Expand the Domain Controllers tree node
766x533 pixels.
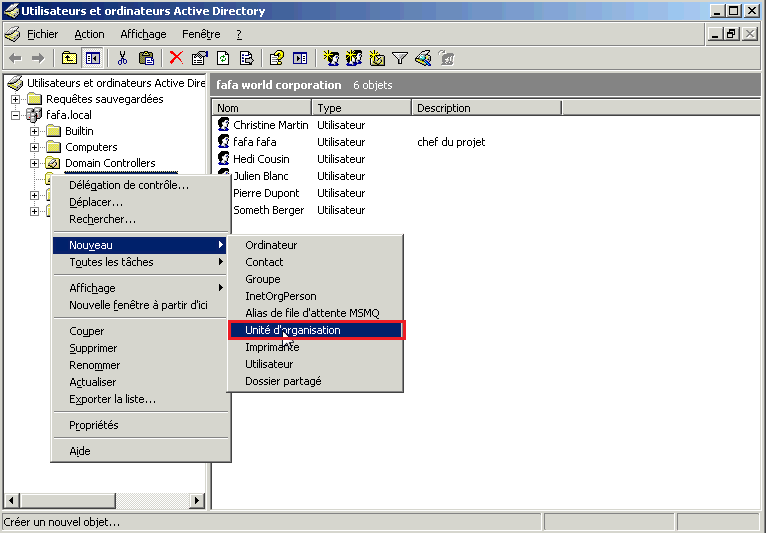click(34, 163)
